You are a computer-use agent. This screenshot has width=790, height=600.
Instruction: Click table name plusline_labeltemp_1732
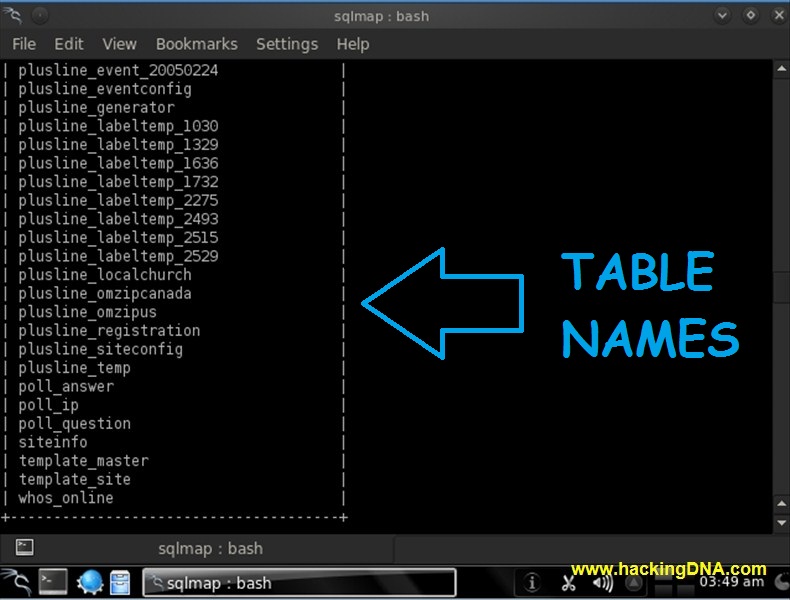click(118, 182)
